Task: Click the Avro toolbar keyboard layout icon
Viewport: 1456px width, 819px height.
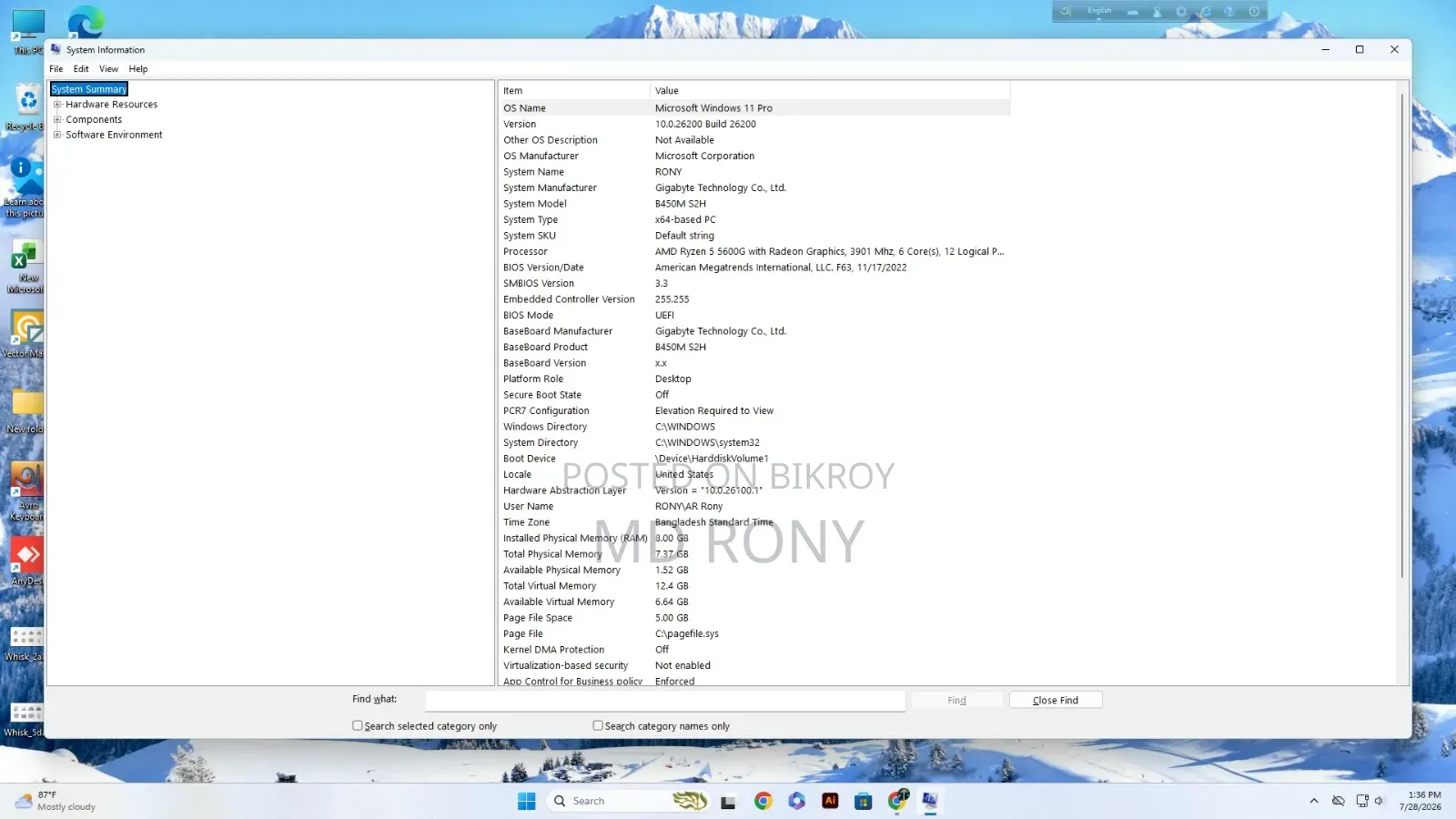Action: pos(1133,12)
